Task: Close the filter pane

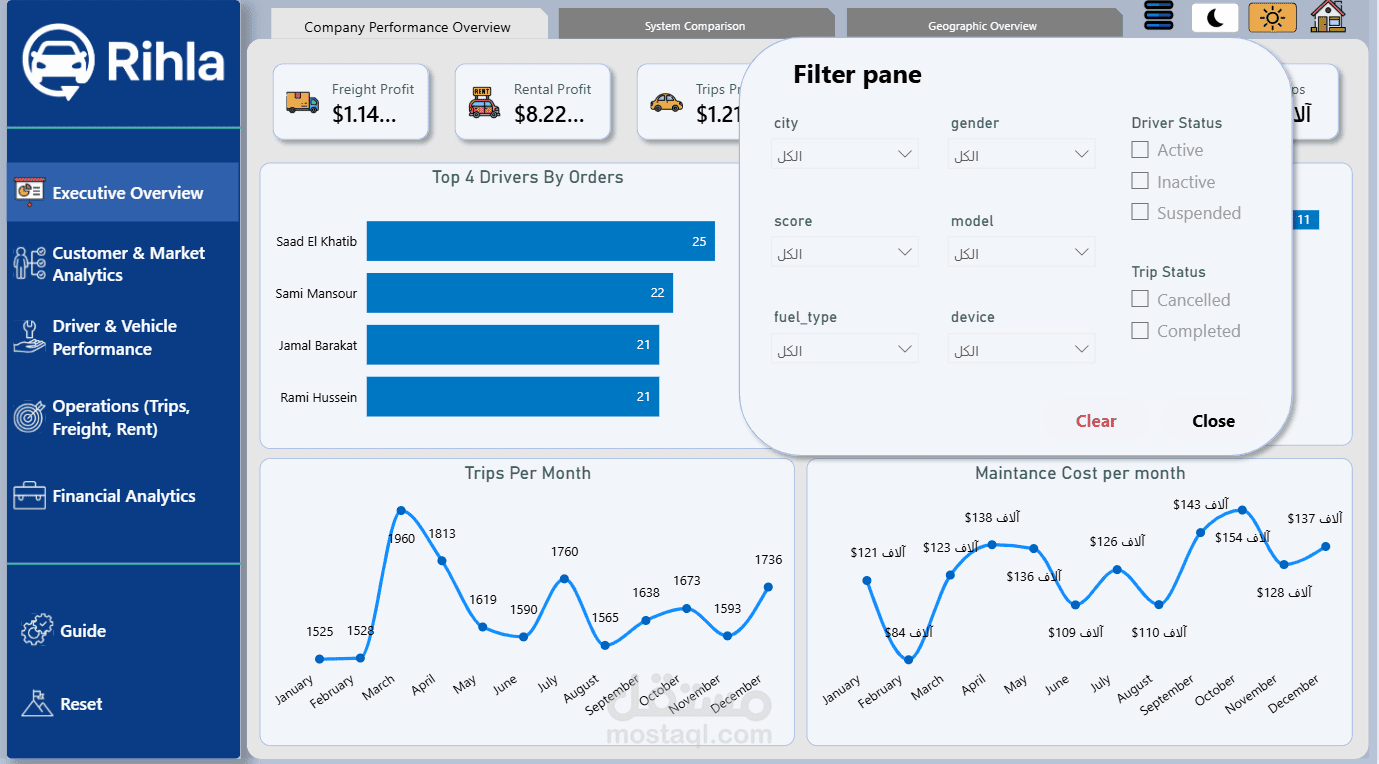Action: (x=1213, y=421)
